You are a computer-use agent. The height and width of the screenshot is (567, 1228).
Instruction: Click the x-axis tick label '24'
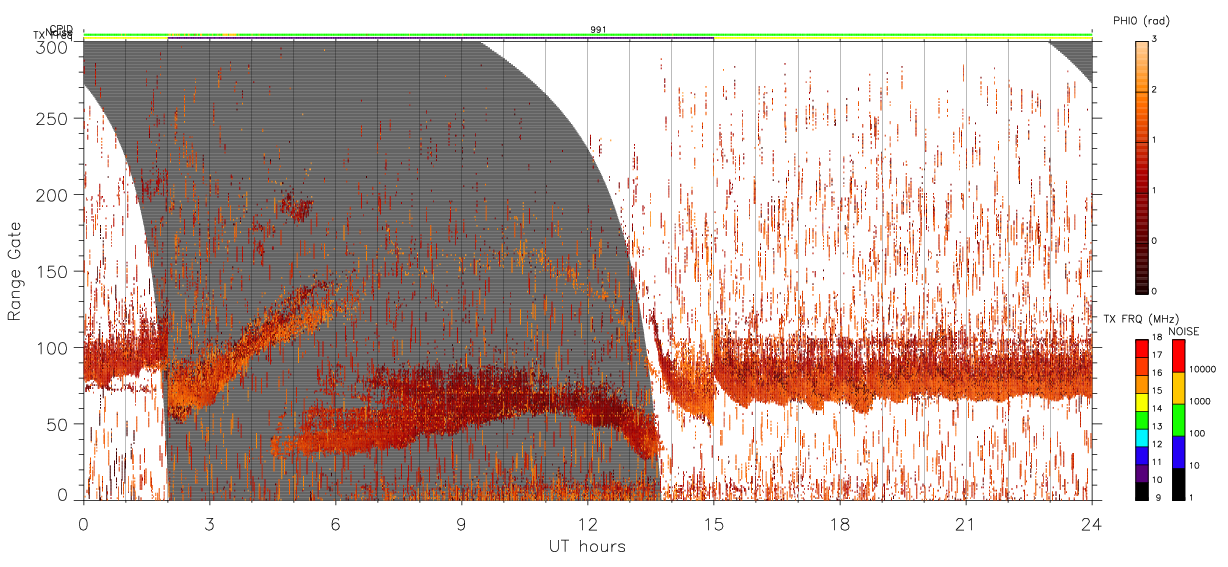pos(1091,525)
